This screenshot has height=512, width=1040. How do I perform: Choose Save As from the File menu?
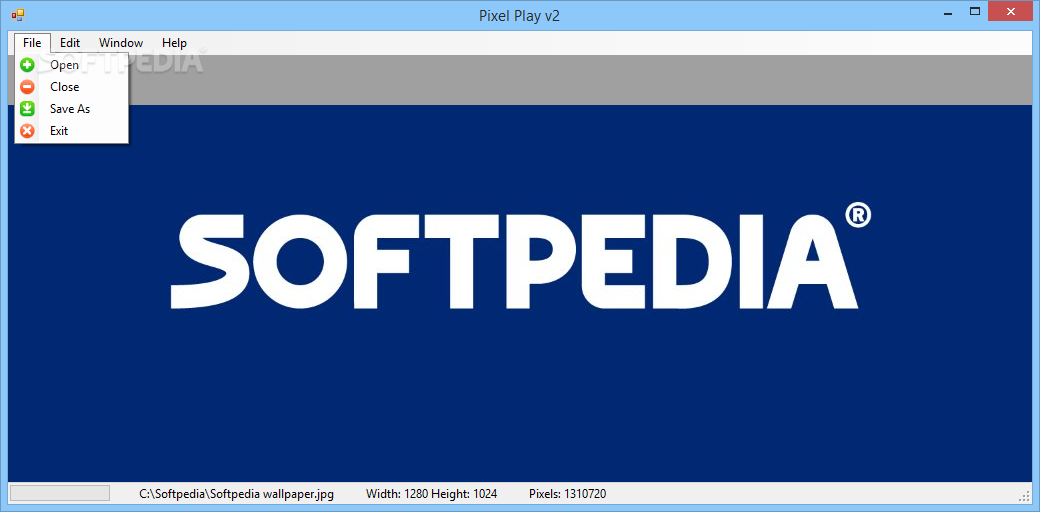(x=72, y=109)
